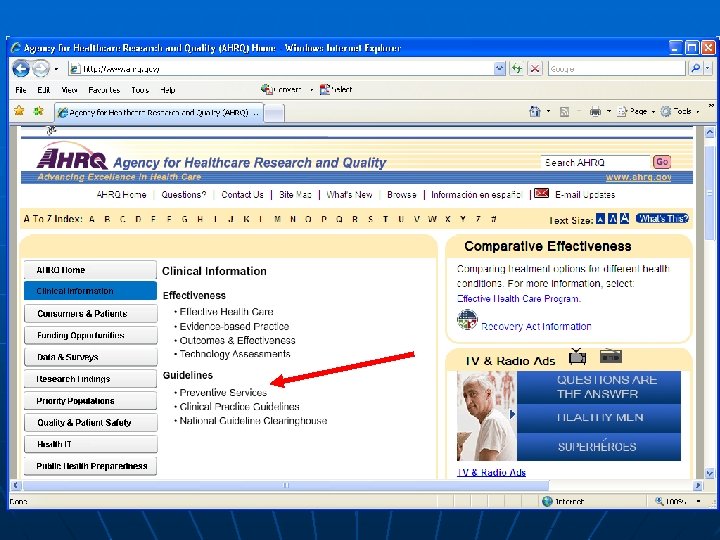
Task: Click the search magnifier icon in toolbar
Action: pos(696,68)
